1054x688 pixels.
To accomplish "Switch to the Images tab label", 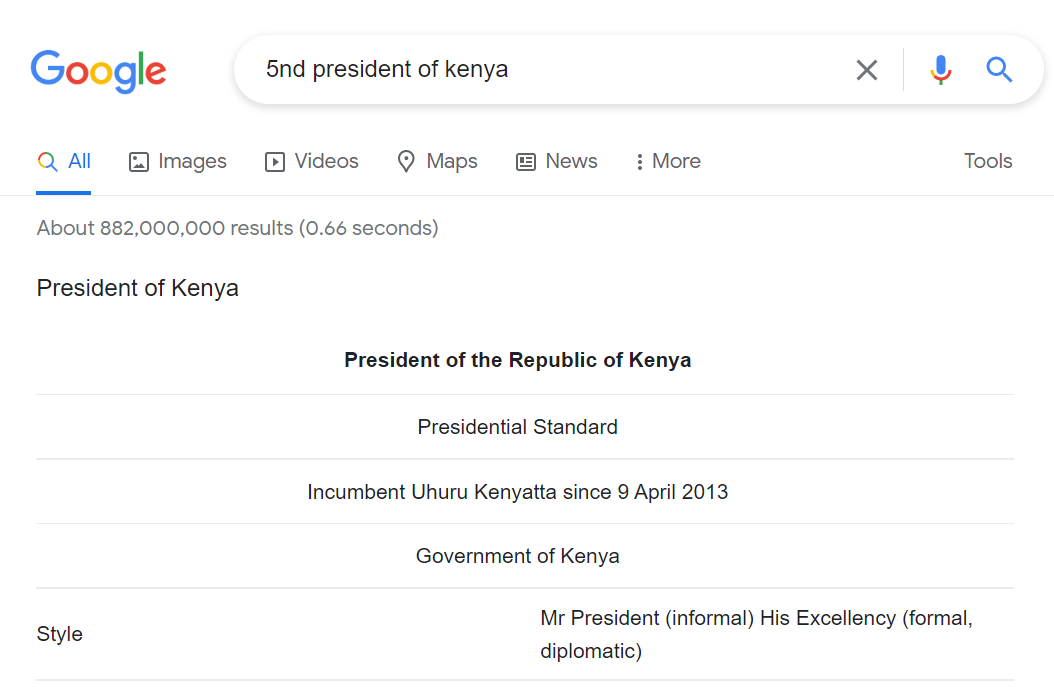I will click(192, 162).
